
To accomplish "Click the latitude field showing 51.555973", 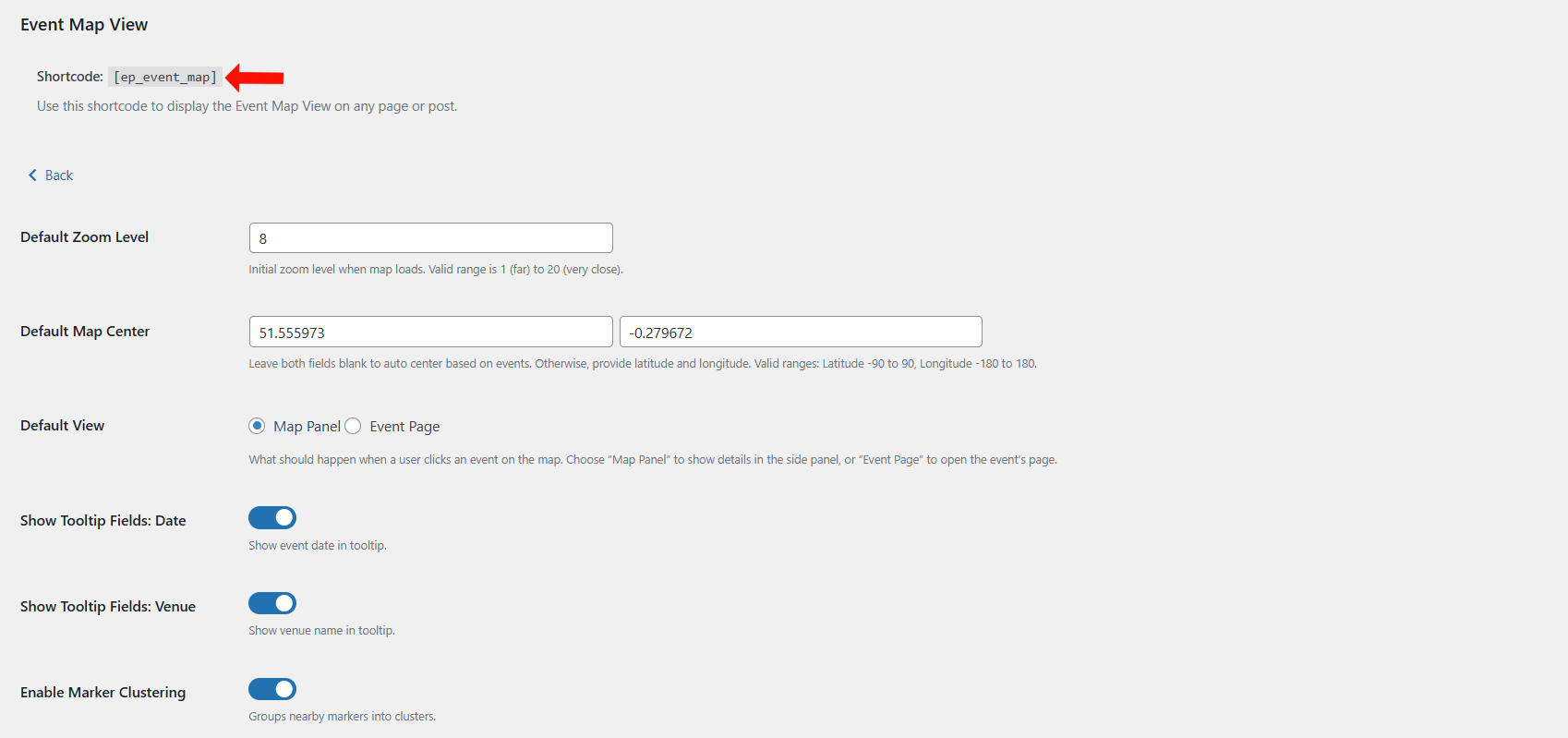I will pyautogui.click(x=430, y=333).
